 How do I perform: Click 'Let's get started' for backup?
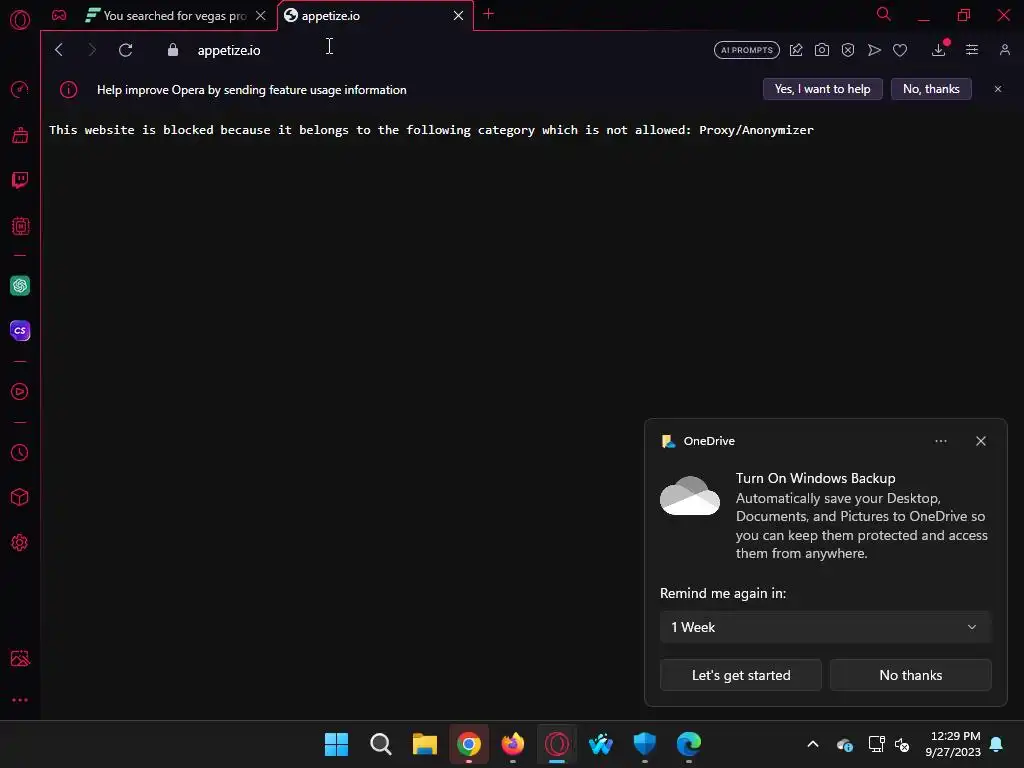[x=741, y=675]
